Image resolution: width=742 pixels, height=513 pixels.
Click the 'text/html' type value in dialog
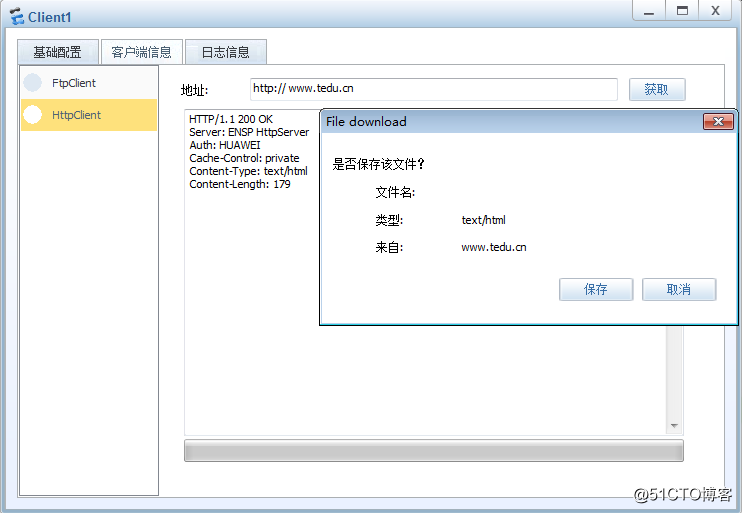click(x=484, y=220)
